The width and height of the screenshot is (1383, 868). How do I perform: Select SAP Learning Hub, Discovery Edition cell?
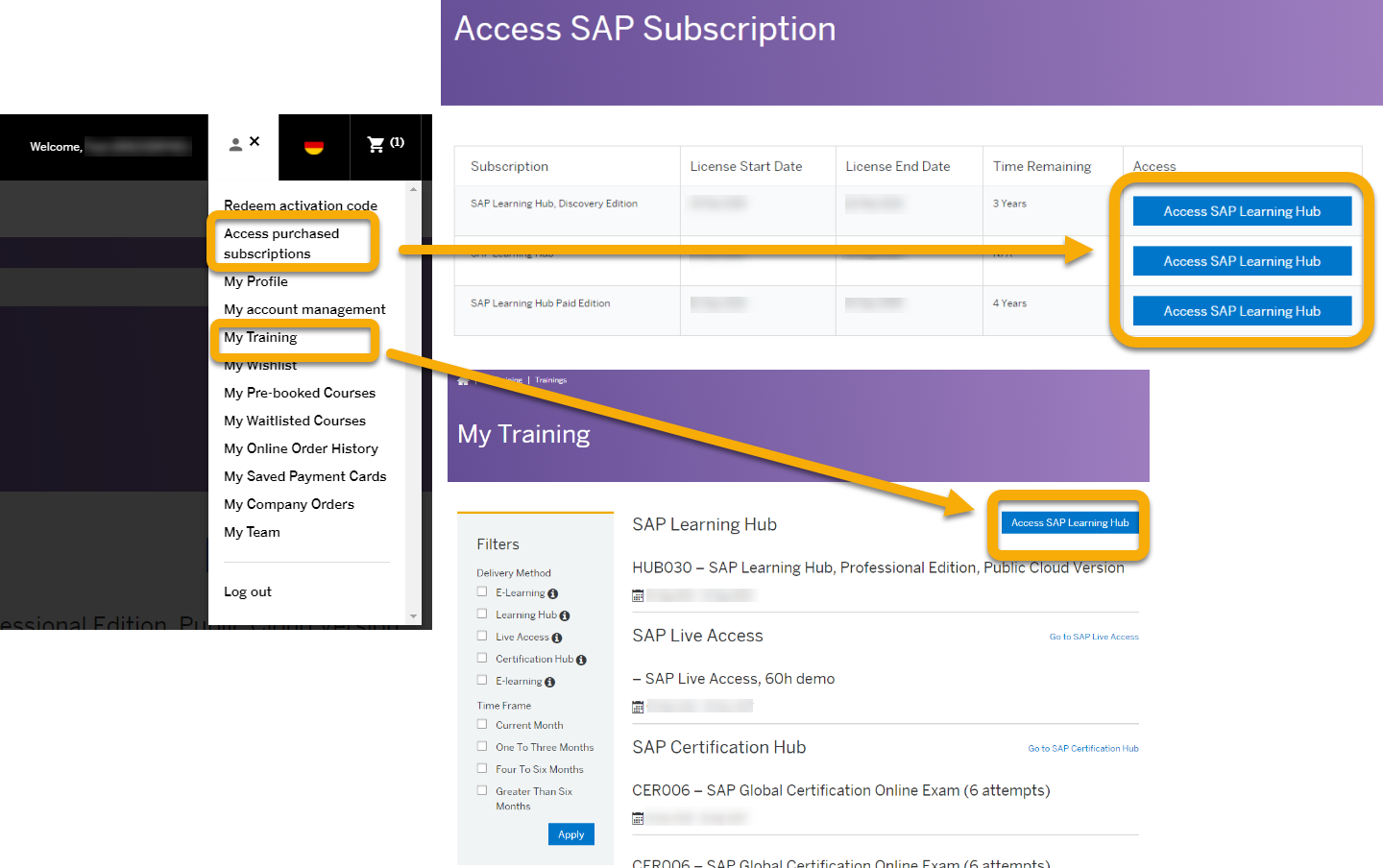[x=554, y=204]
